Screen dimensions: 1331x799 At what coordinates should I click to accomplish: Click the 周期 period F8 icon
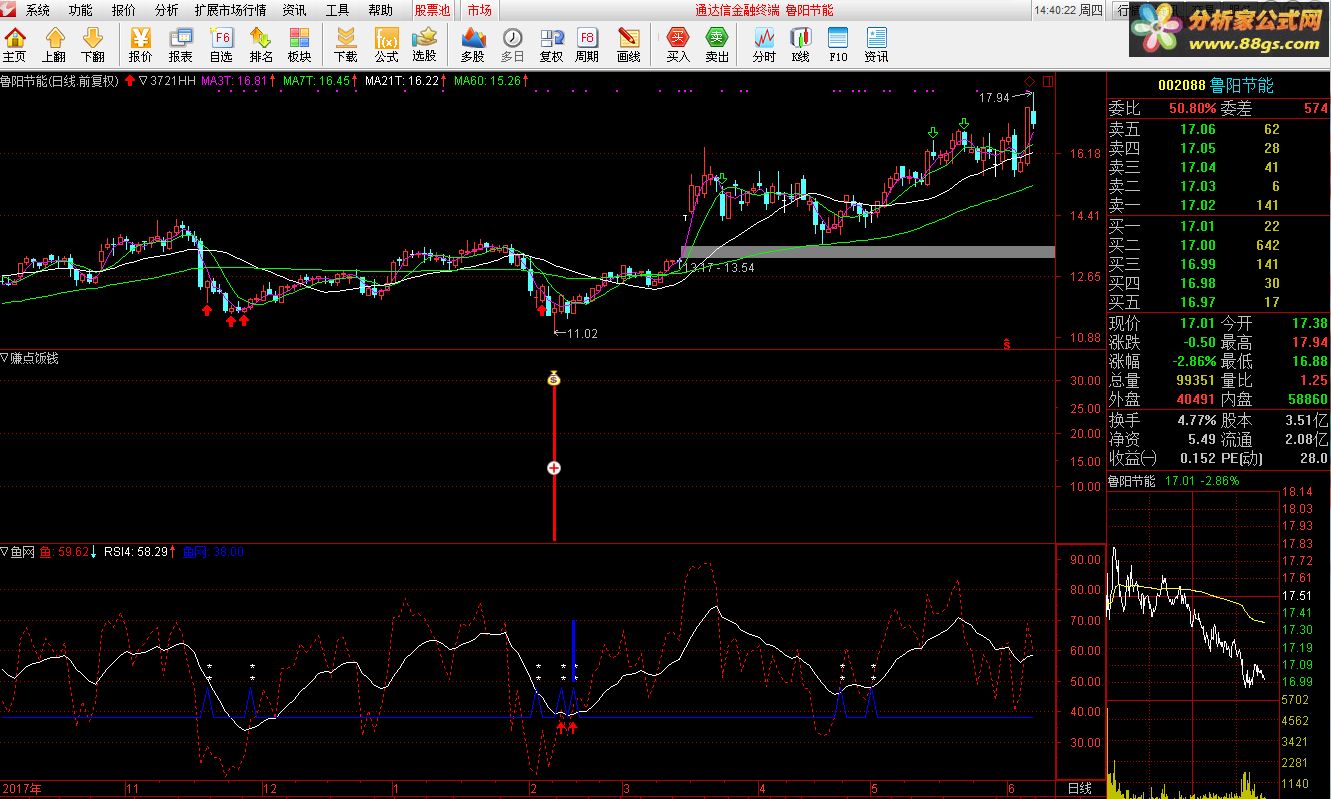587,45
